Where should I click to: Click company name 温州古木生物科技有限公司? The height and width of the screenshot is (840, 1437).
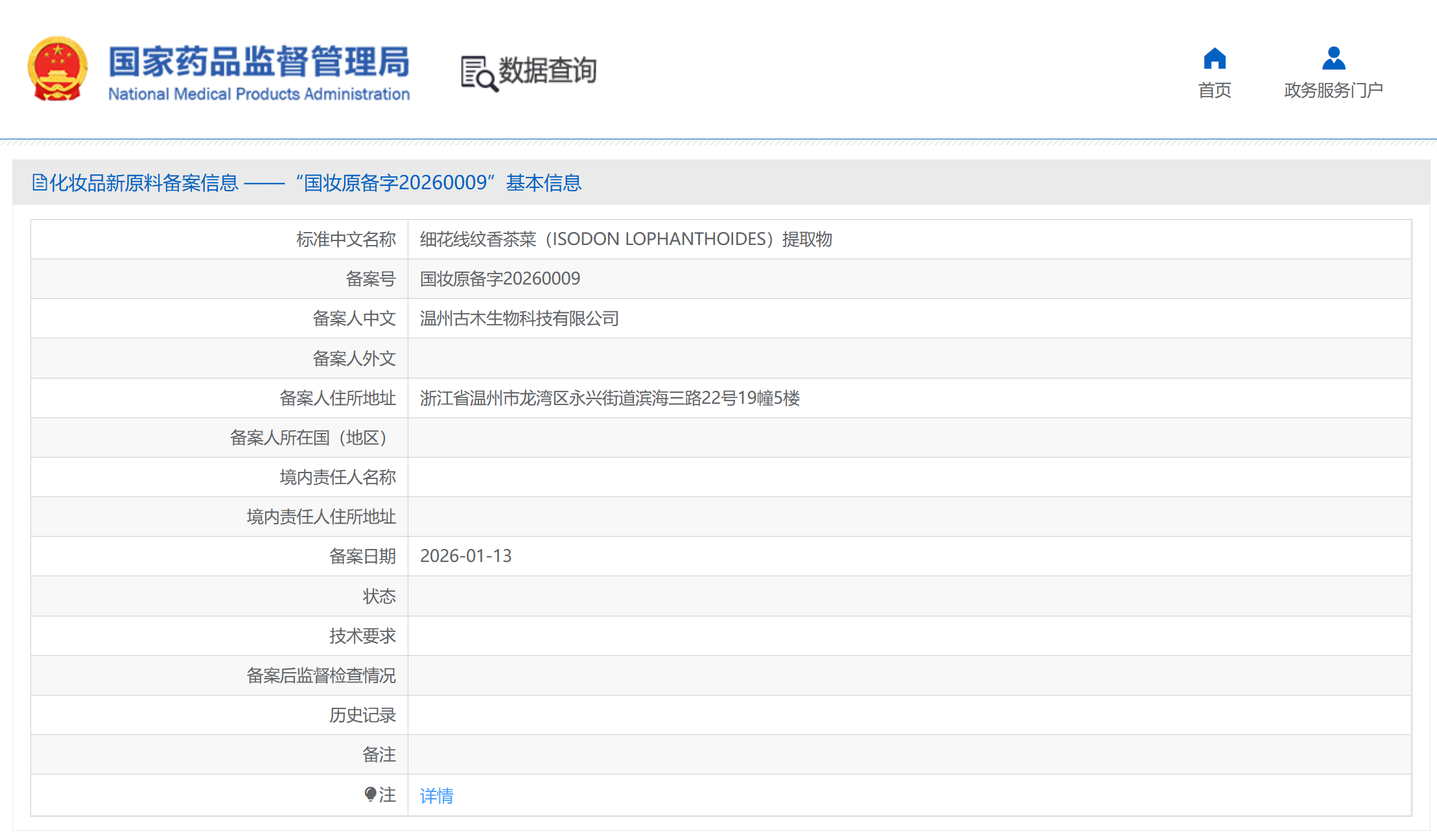pyautogui.click(x=519, y=318)
